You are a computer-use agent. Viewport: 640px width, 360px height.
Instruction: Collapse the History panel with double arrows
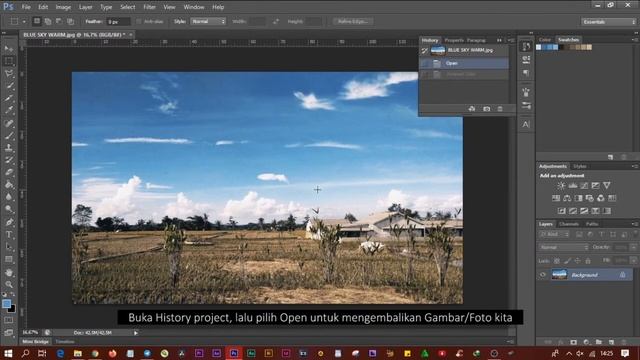tap(499, 40)
